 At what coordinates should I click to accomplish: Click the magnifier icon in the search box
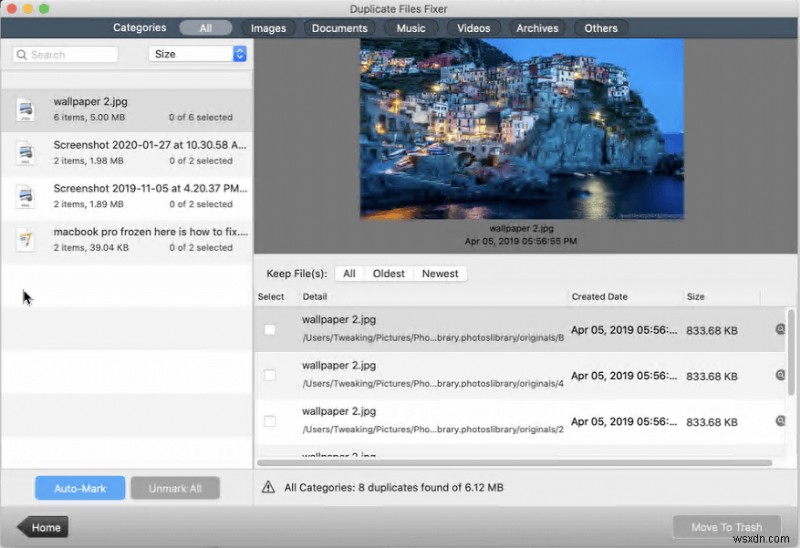[21, 55]
